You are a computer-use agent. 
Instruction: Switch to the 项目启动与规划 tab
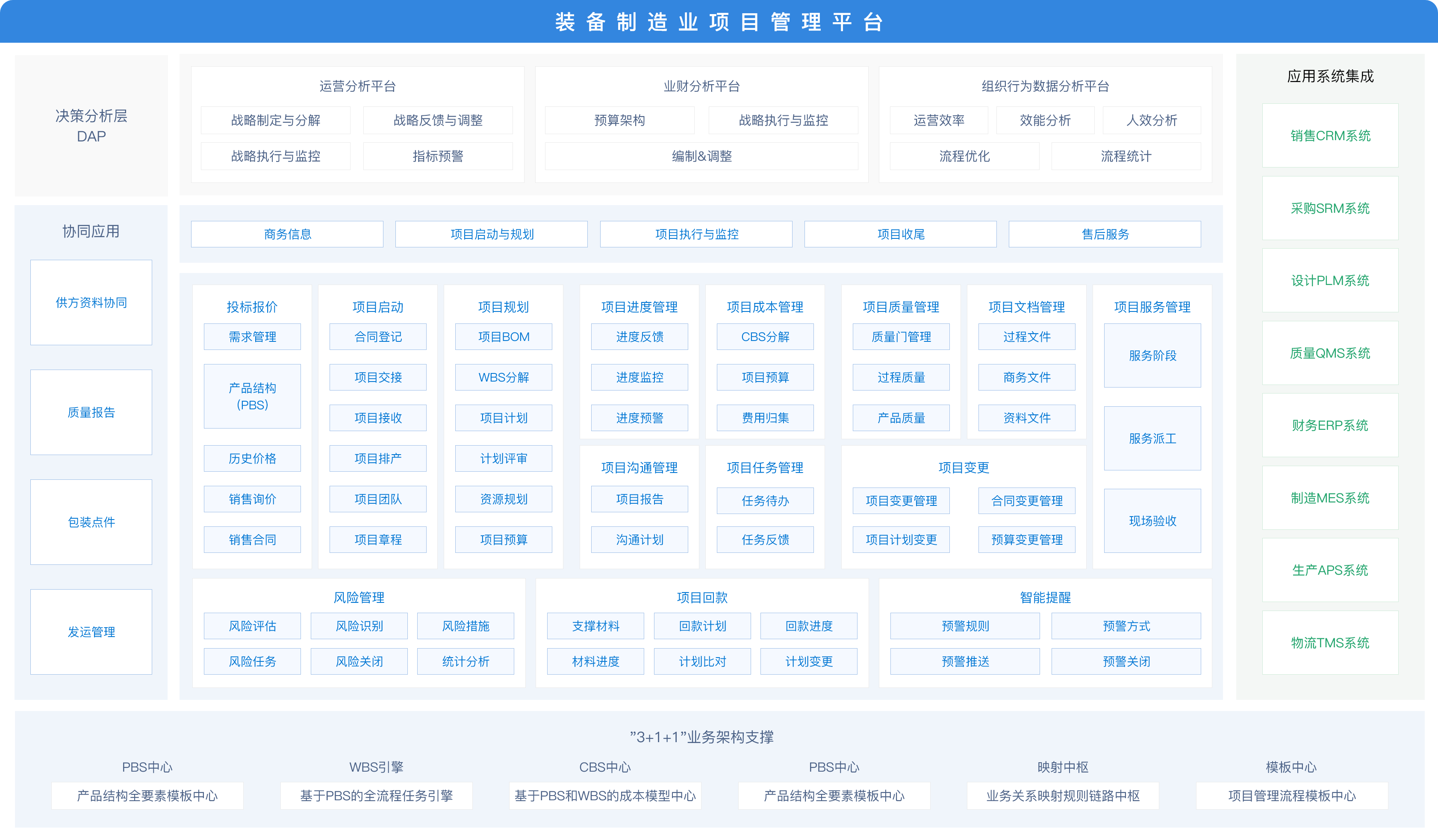[491, 234]
